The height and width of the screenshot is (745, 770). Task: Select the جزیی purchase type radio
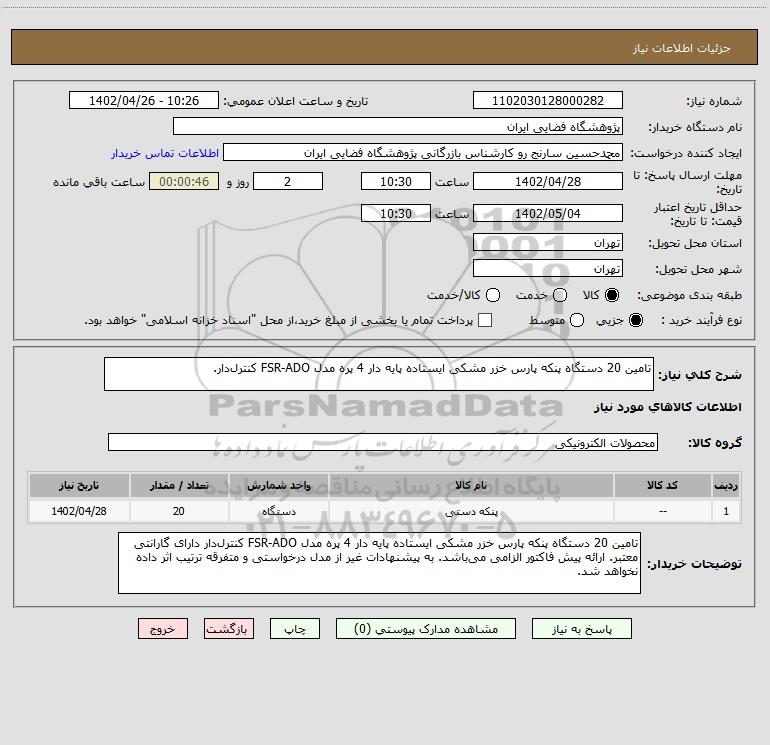point(636,320)
